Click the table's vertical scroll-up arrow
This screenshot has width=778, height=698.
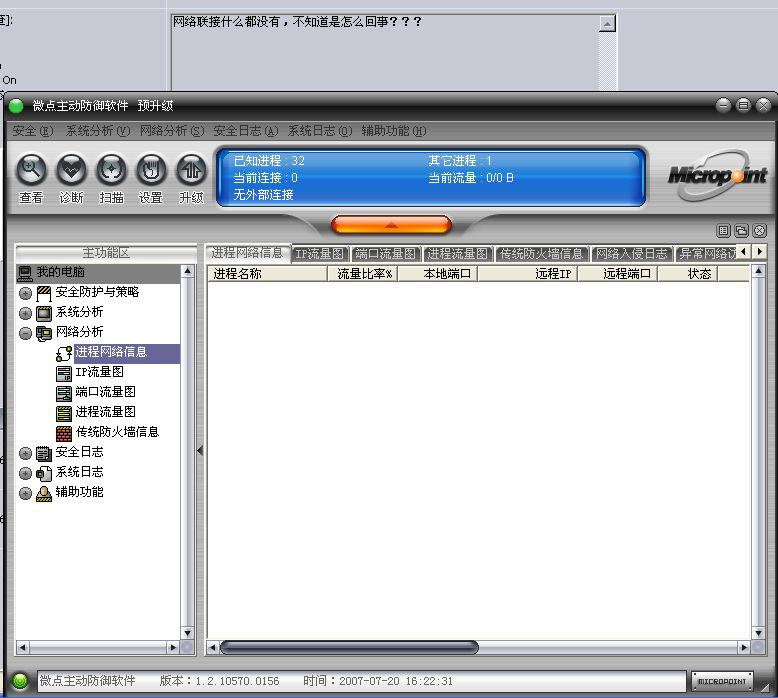(x=758, y=271)
